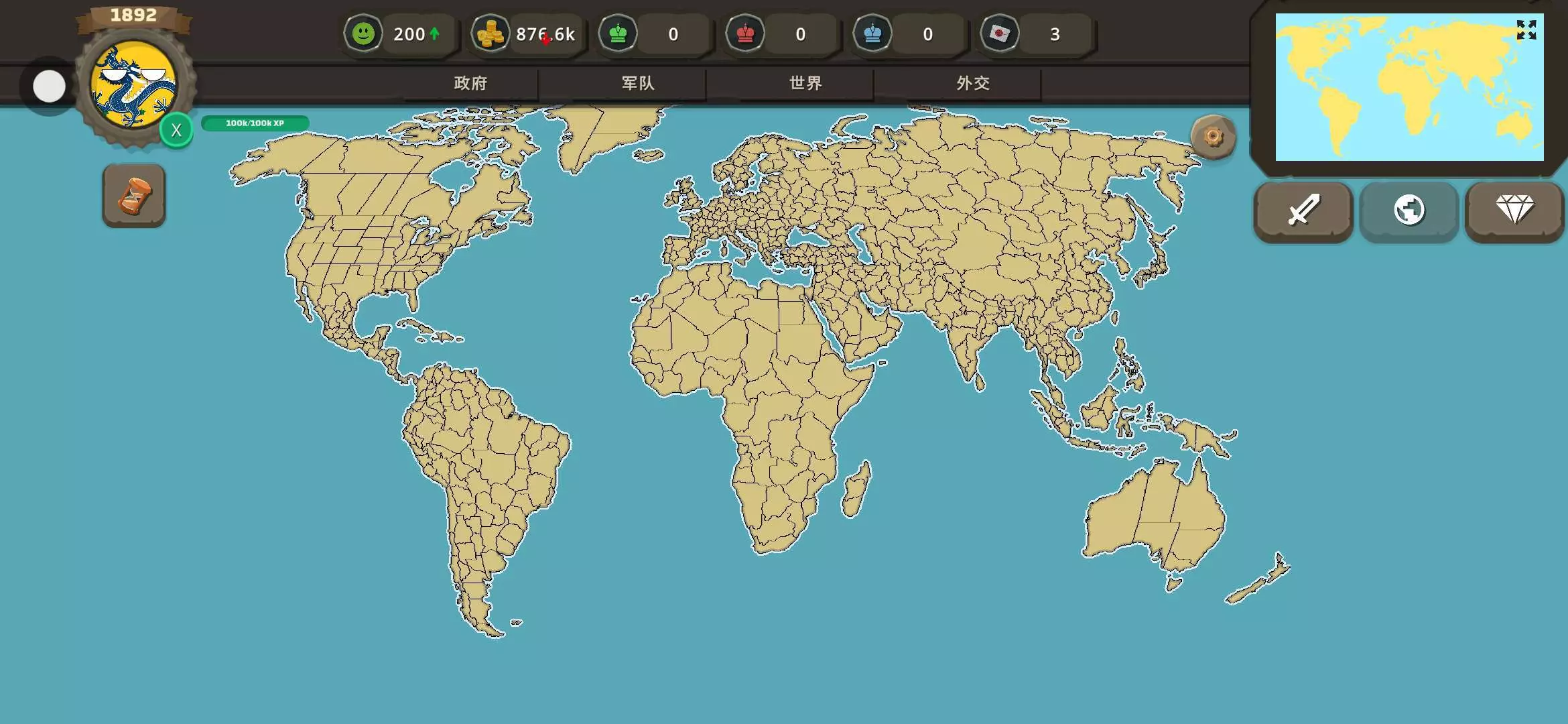Click the blue king counter icon

click(x=872, y=34)
